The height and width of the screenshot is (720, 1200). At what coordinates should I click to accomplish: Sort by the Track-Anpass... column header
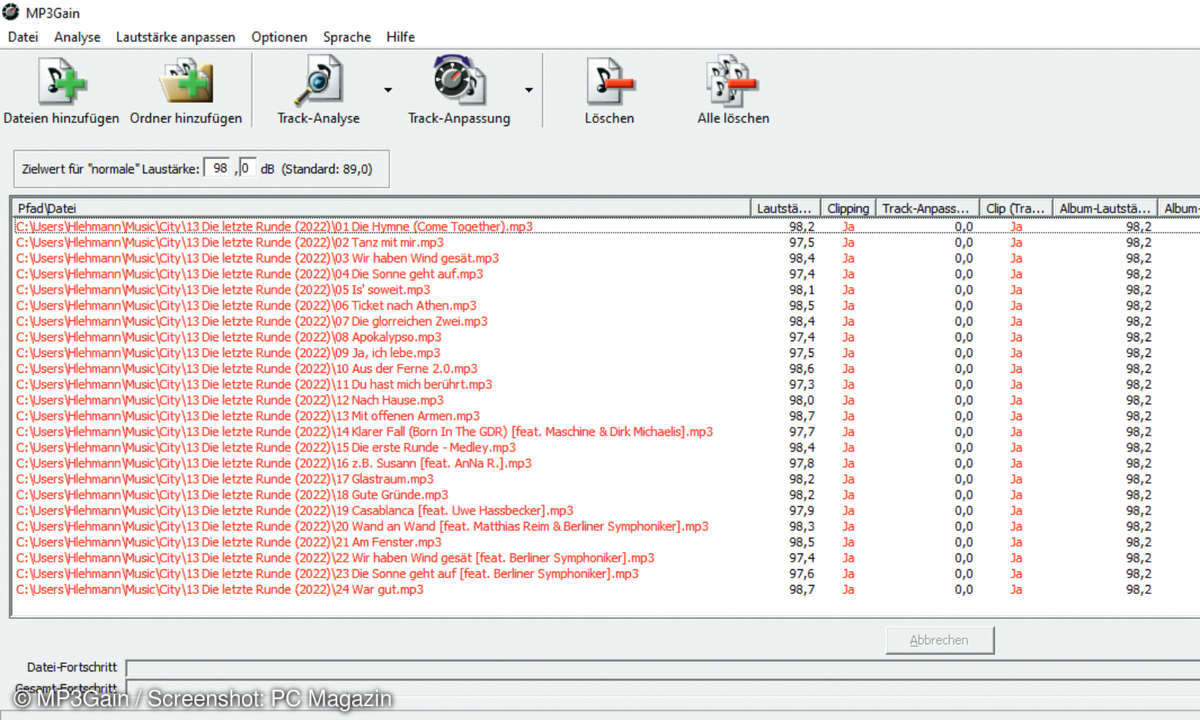926,208
